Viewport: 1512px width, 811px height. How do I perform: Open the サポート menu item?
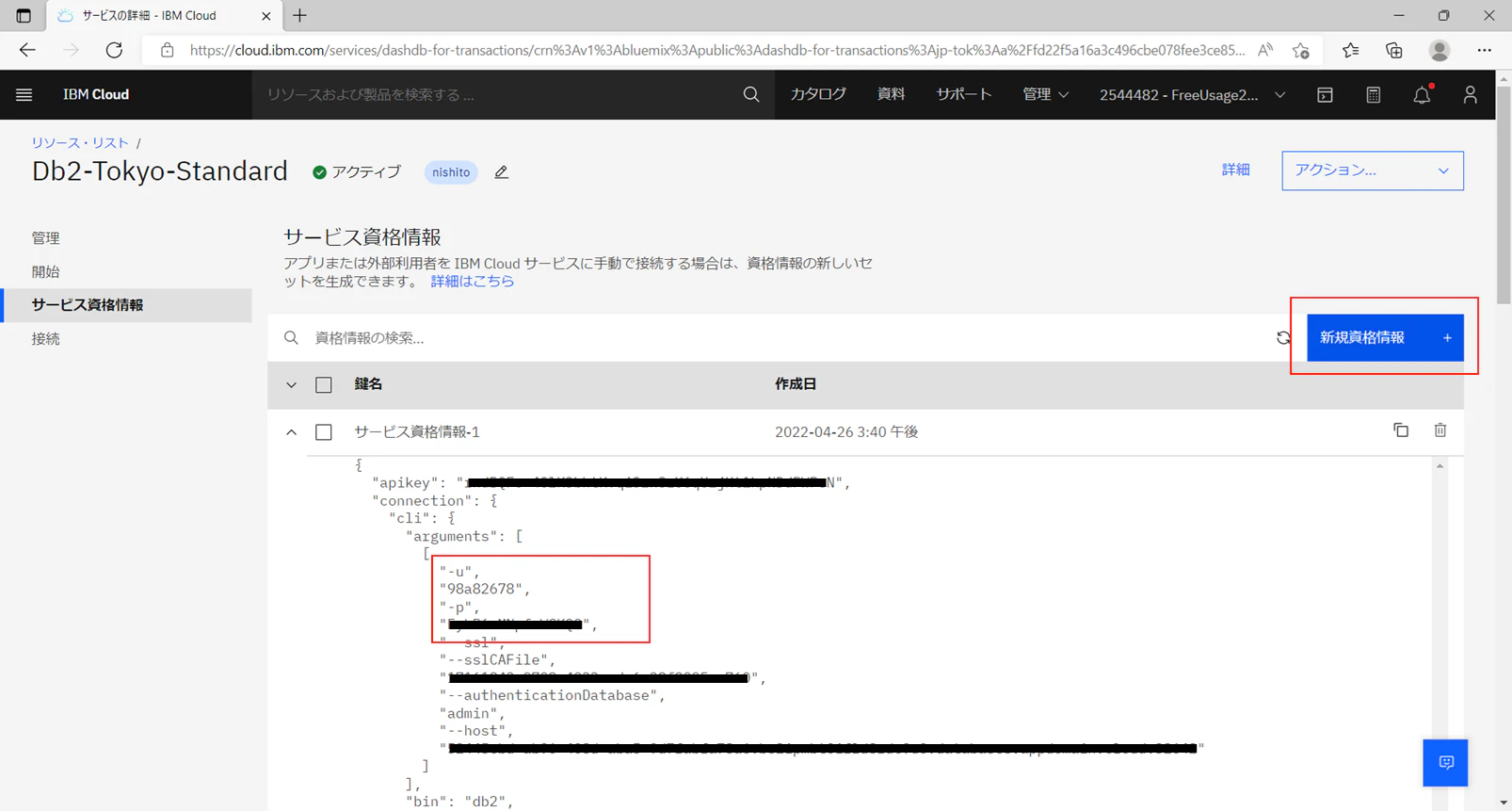pos(963,94)
